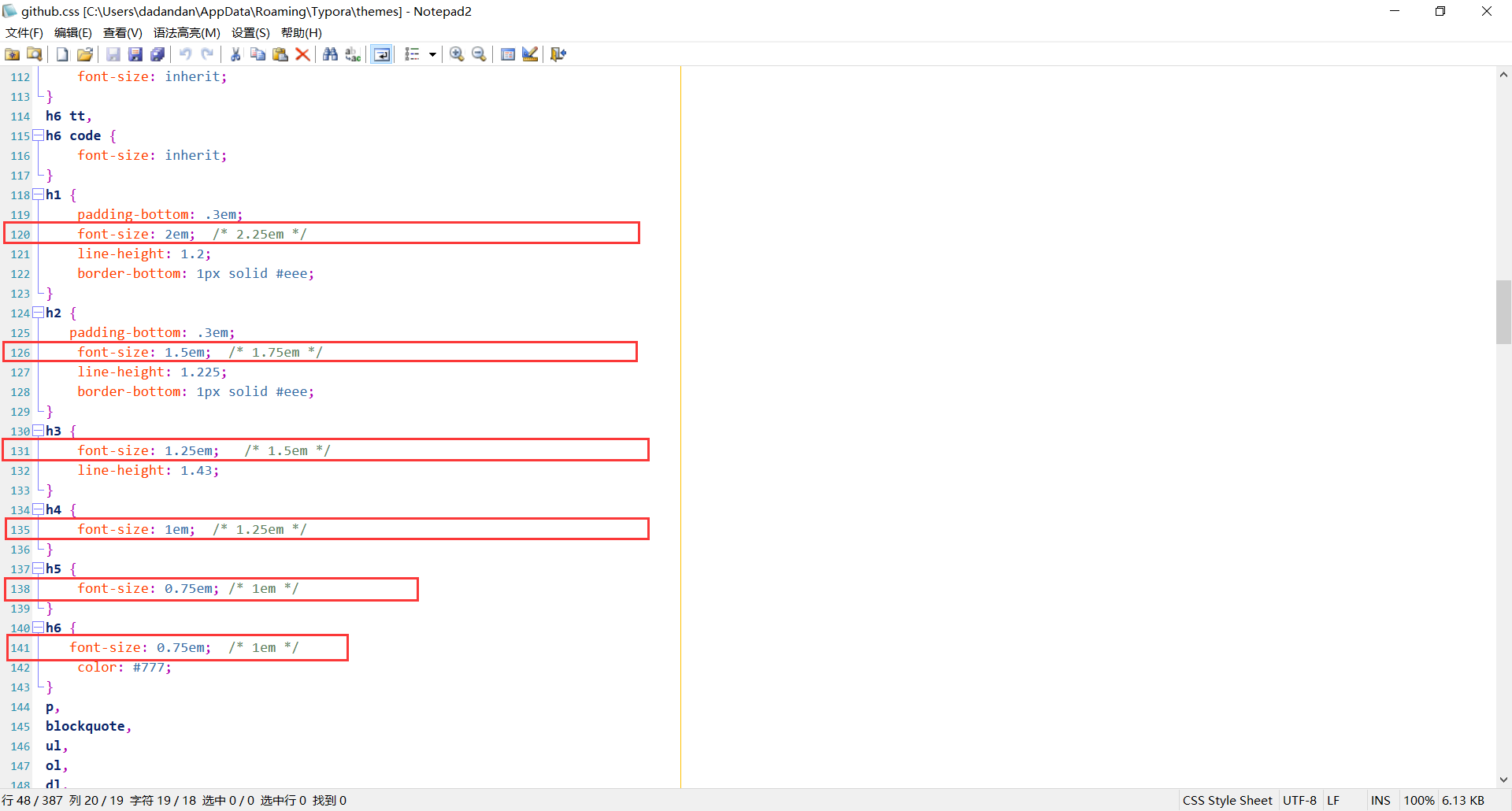This screenshot has height=811, width=1512.
Task: Open Find with binoculars icon
Action: click(330, 54)
